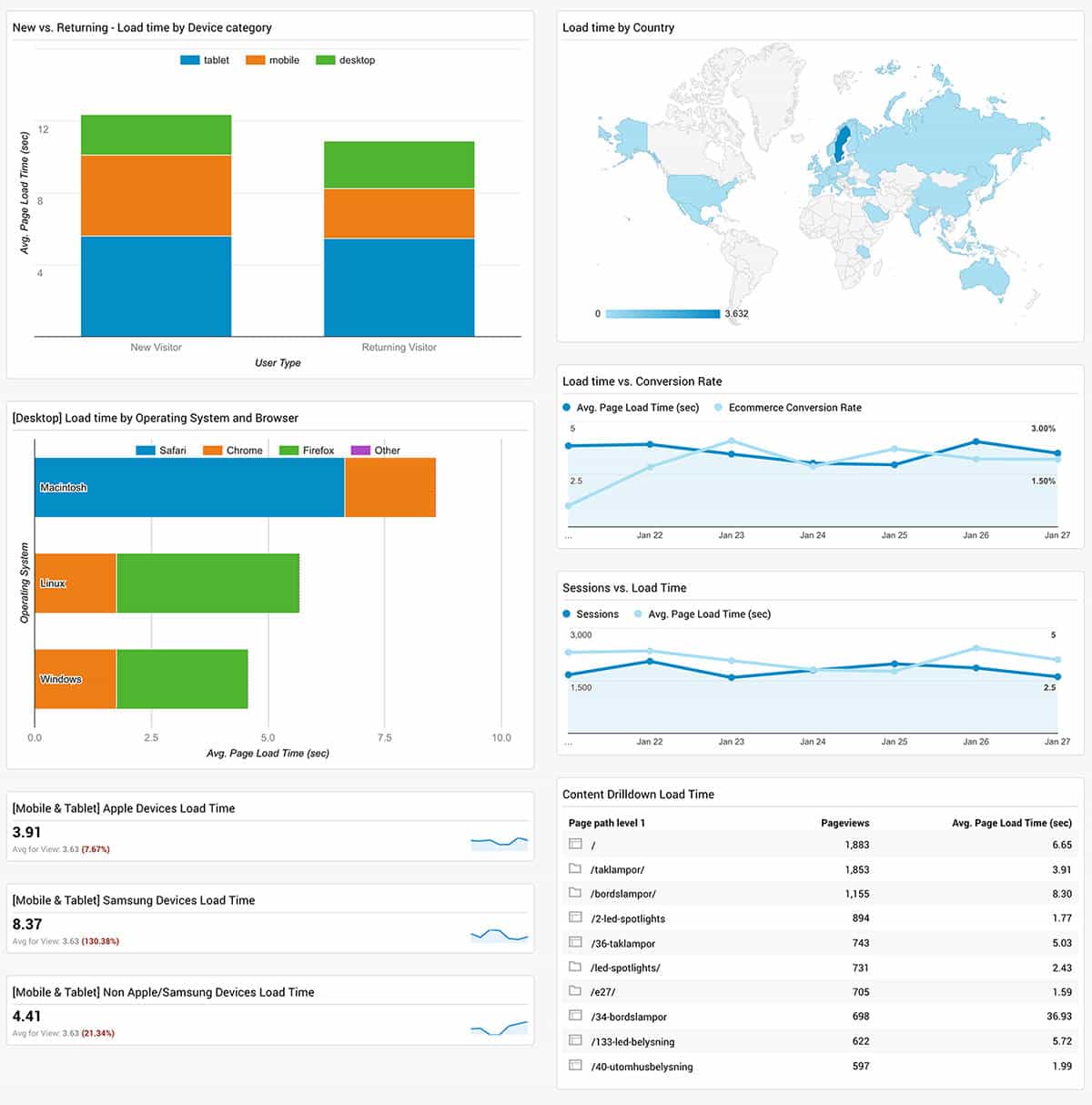Drill into the /34-bordslampor path link
This screenshot has height=1105, width=1092.
pos(629,1017)
